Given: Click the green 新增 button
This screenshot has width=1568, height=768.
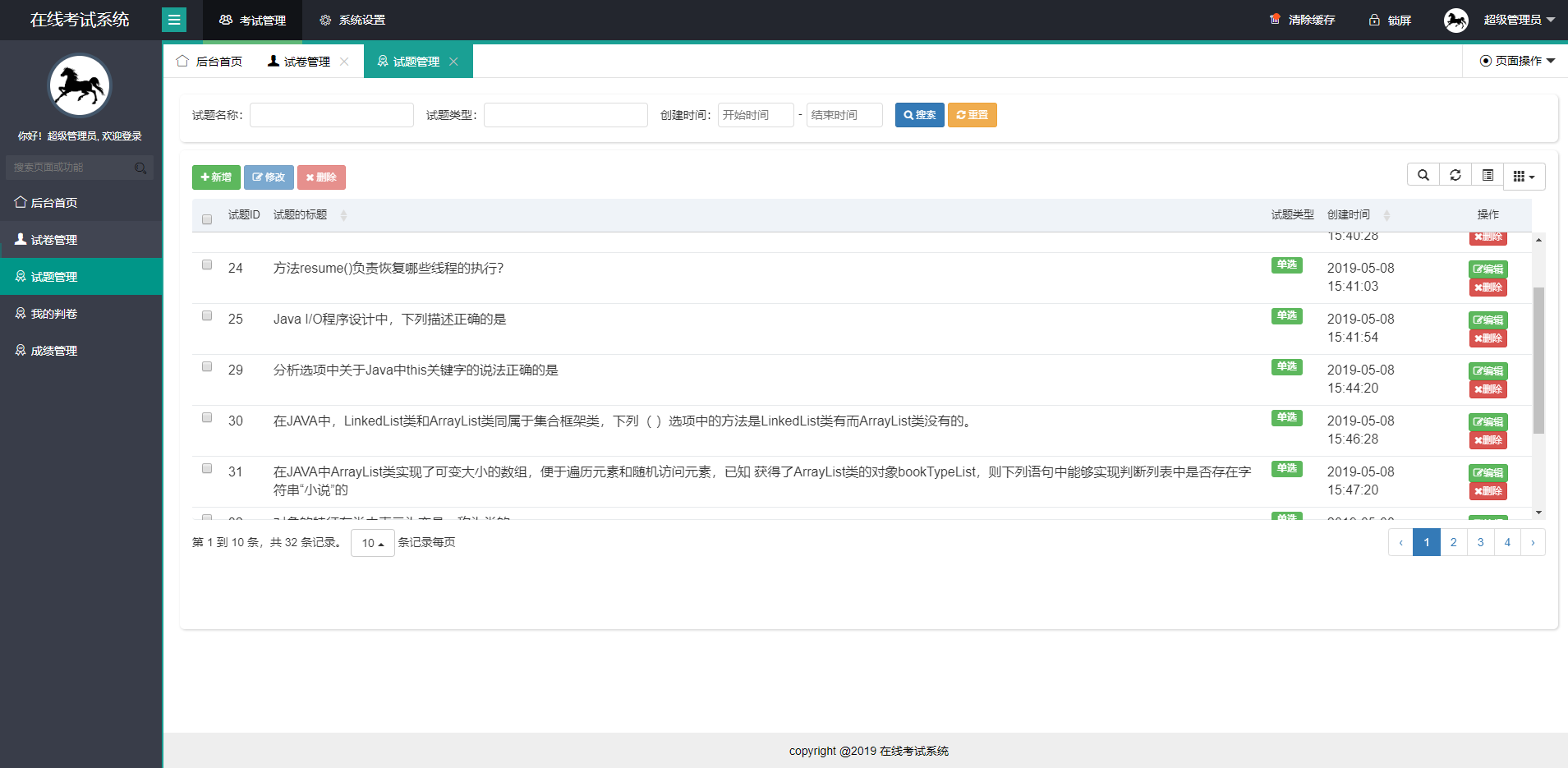Looking at the screenshot, I should tap(216, 177).
